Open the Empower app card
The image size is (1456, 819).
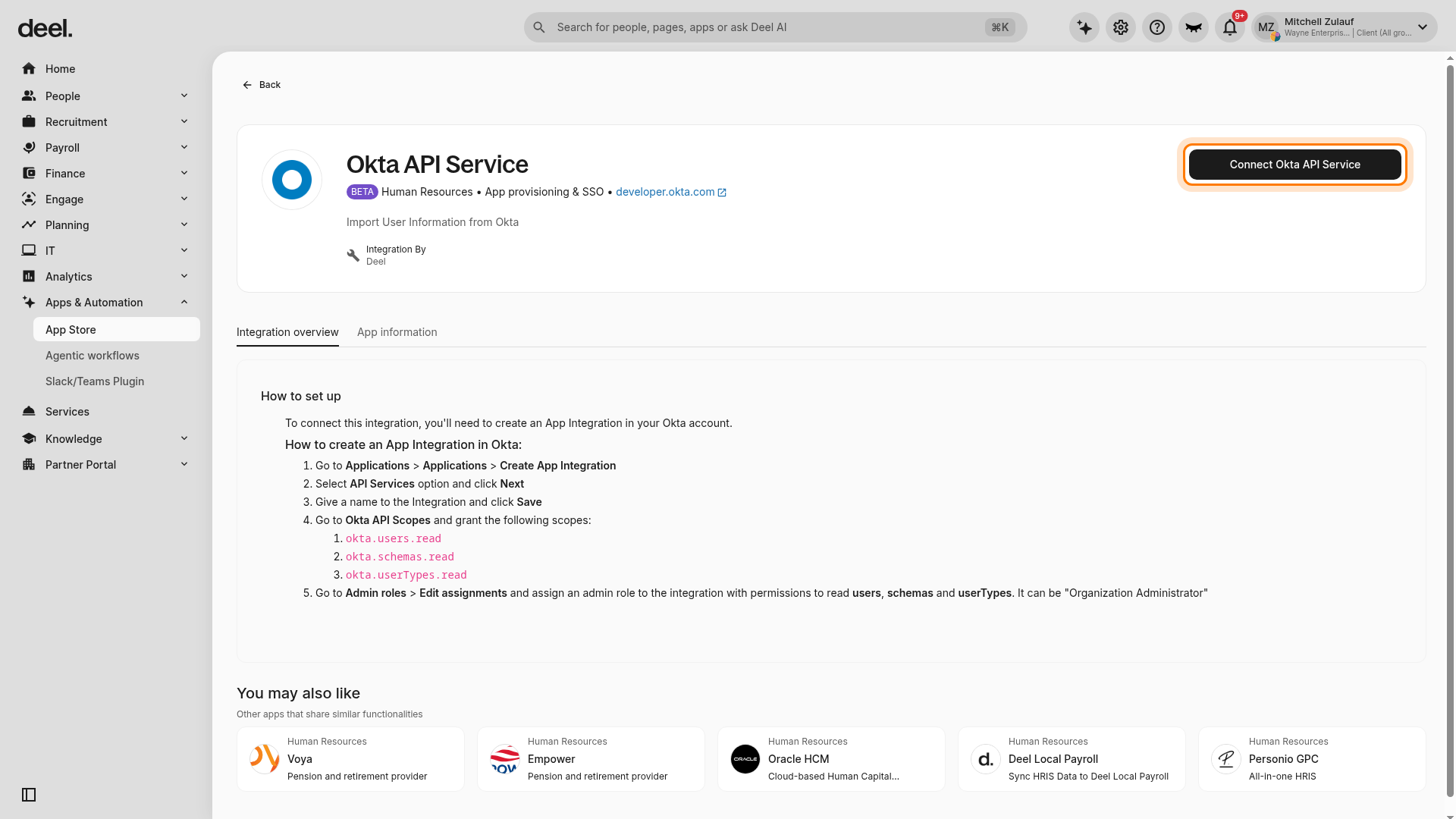coord(591,759)
